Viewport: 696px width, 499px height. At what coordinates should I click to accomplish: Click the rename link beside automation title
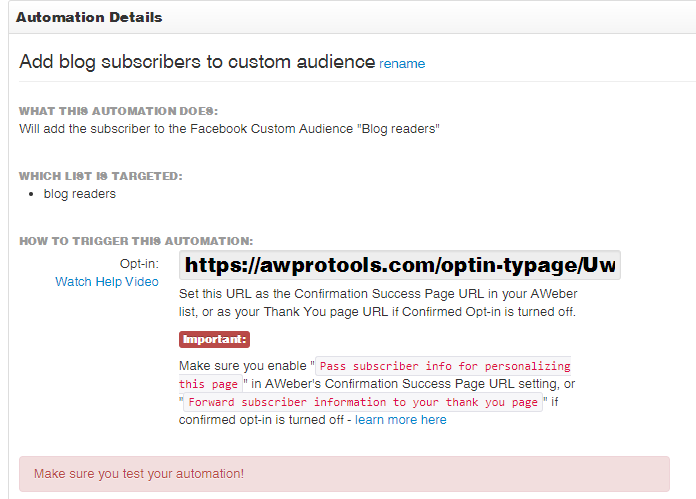(402, 63)
